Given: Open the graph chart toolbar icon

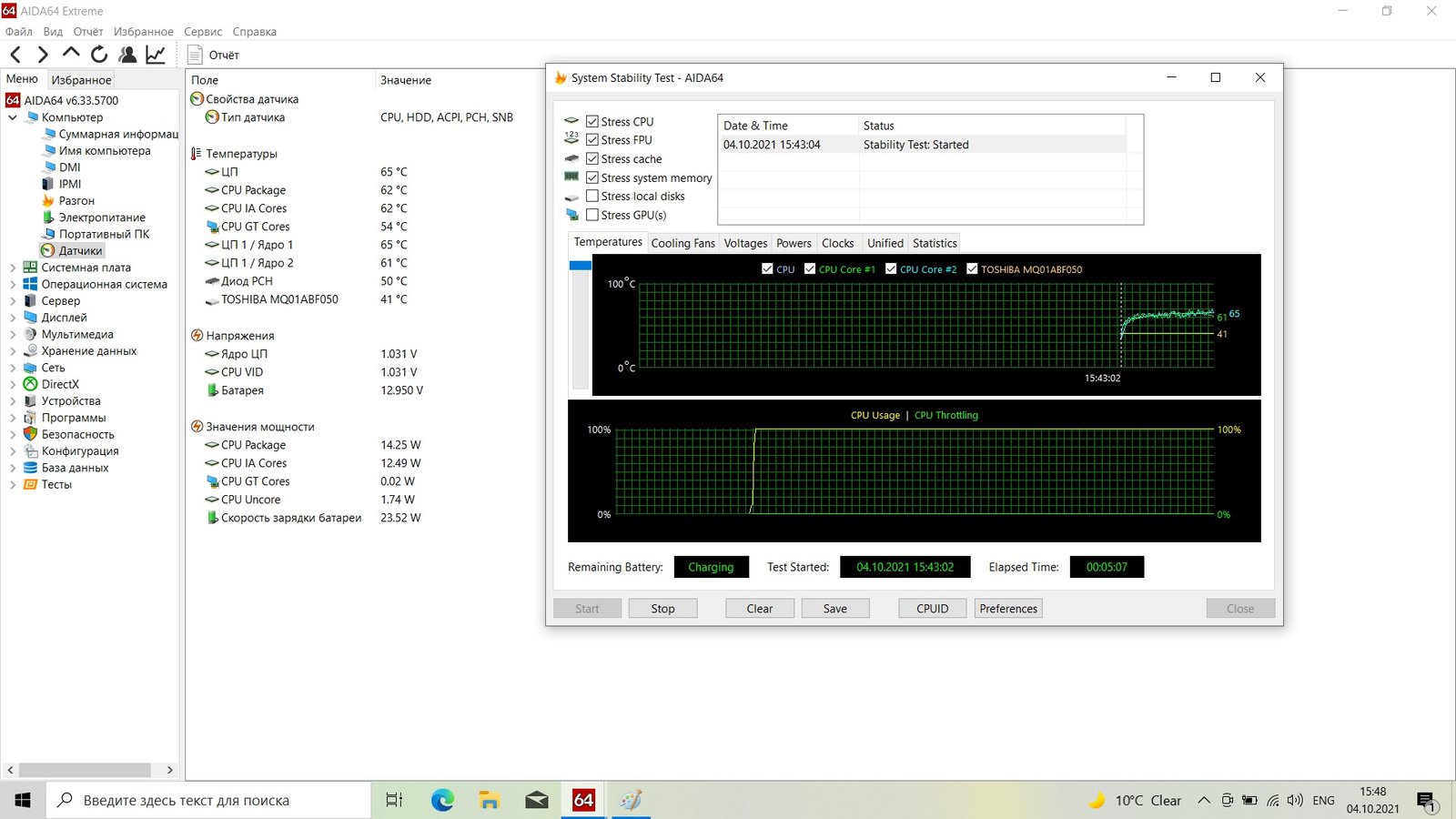Looking at the screenshot, I should (156, 55).
